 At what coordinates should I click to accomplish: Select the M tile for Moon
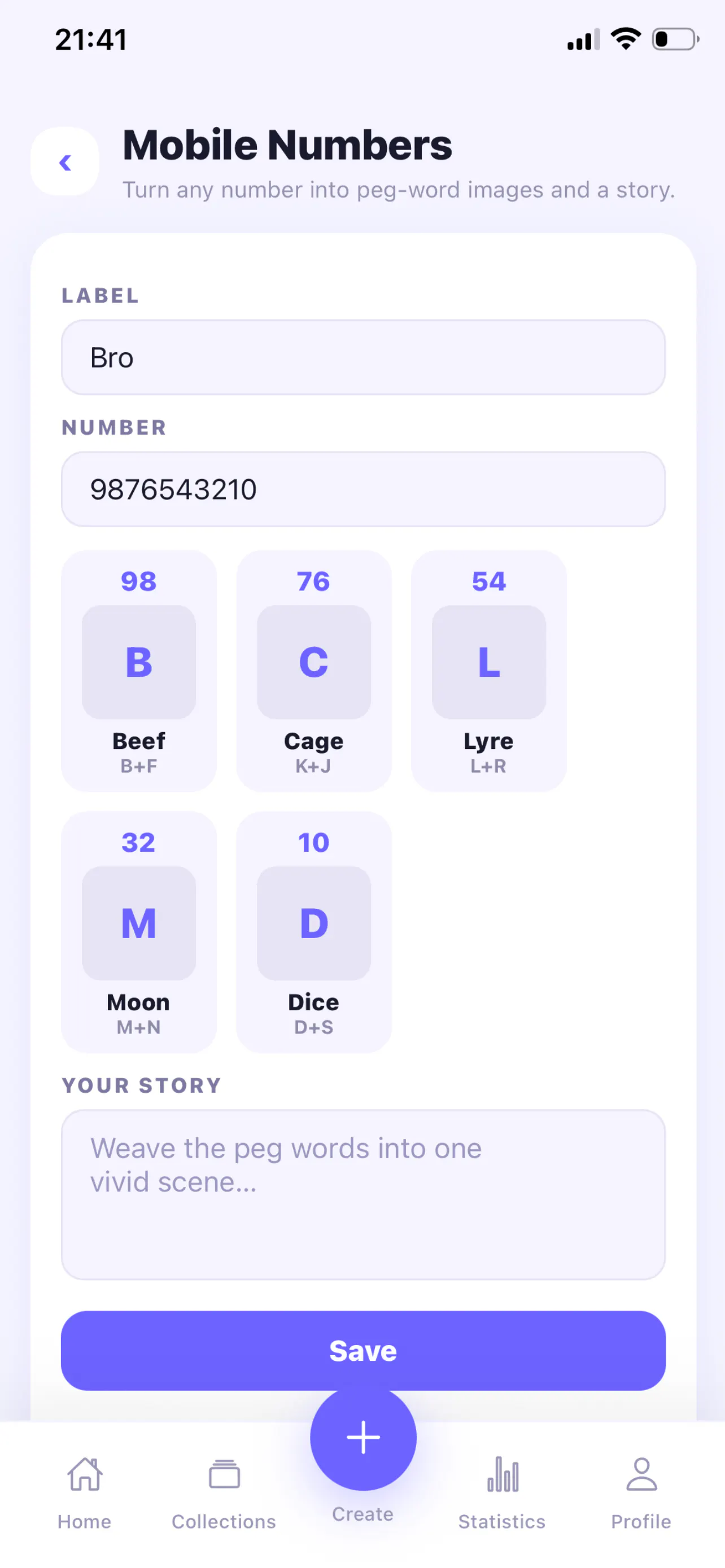point(139,923)
